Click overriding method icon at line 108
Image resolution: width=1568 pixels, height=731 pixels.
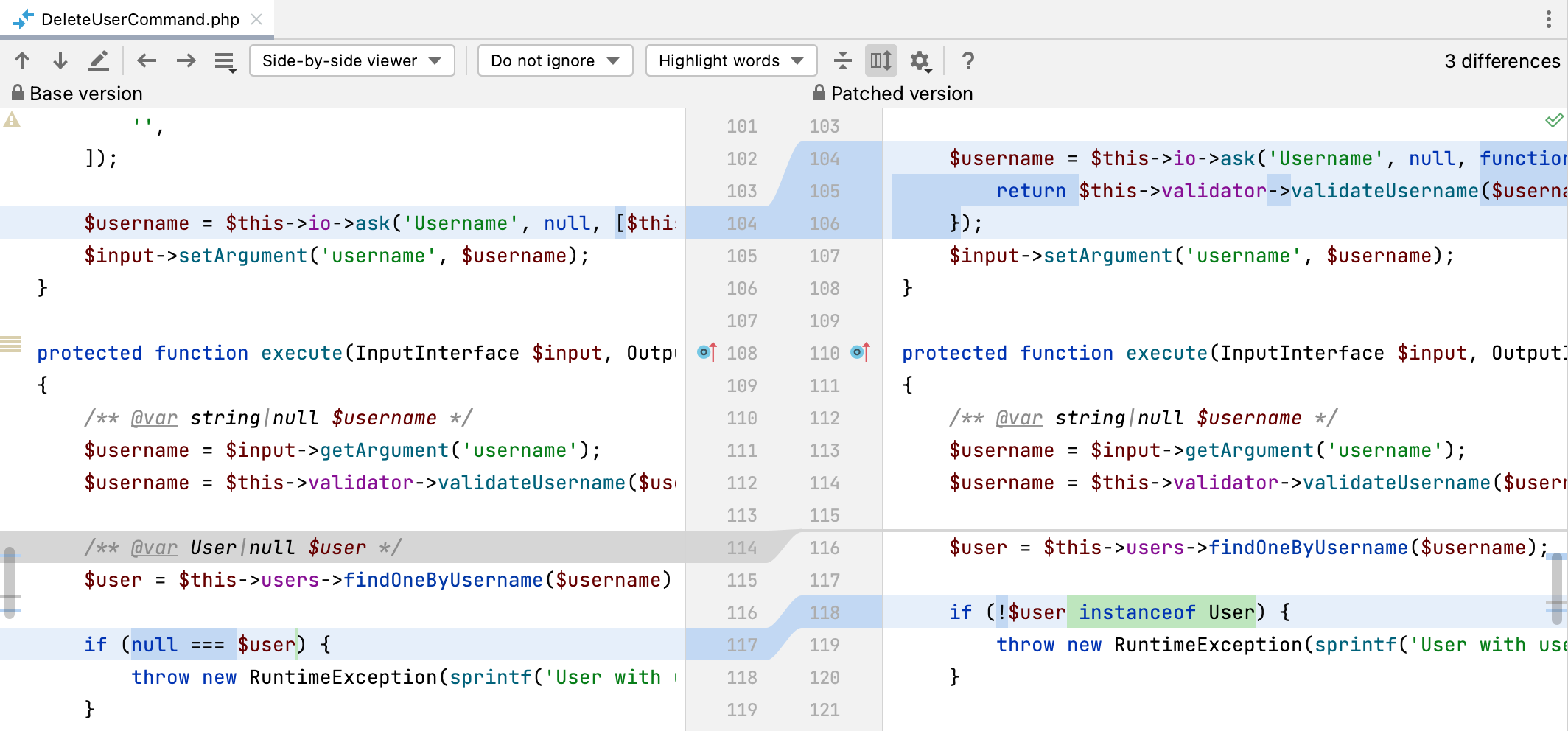(x=707, y=352)
